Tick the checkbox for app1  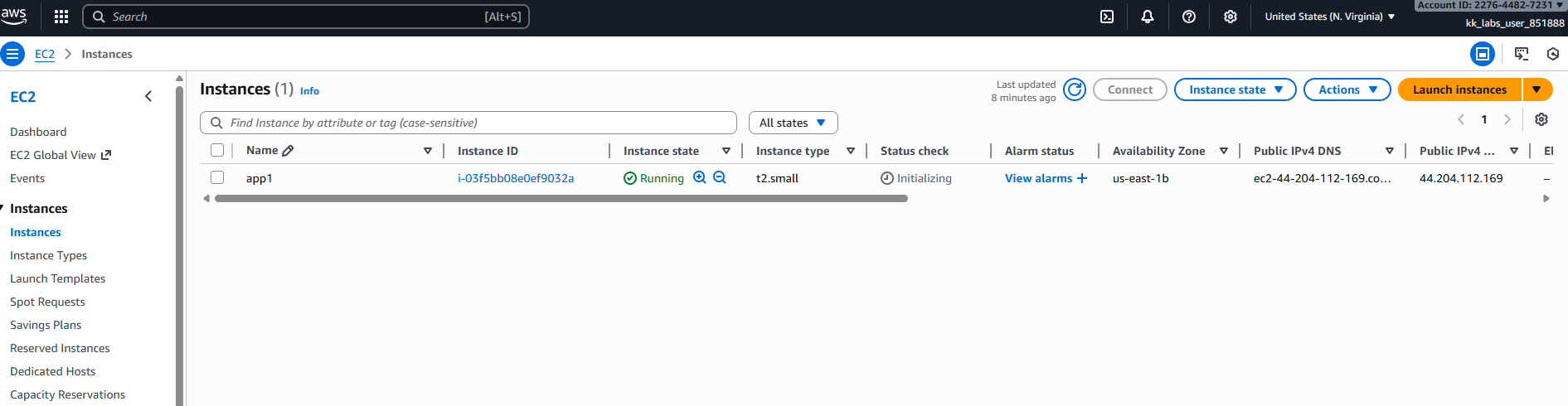[x=217, y=177]
